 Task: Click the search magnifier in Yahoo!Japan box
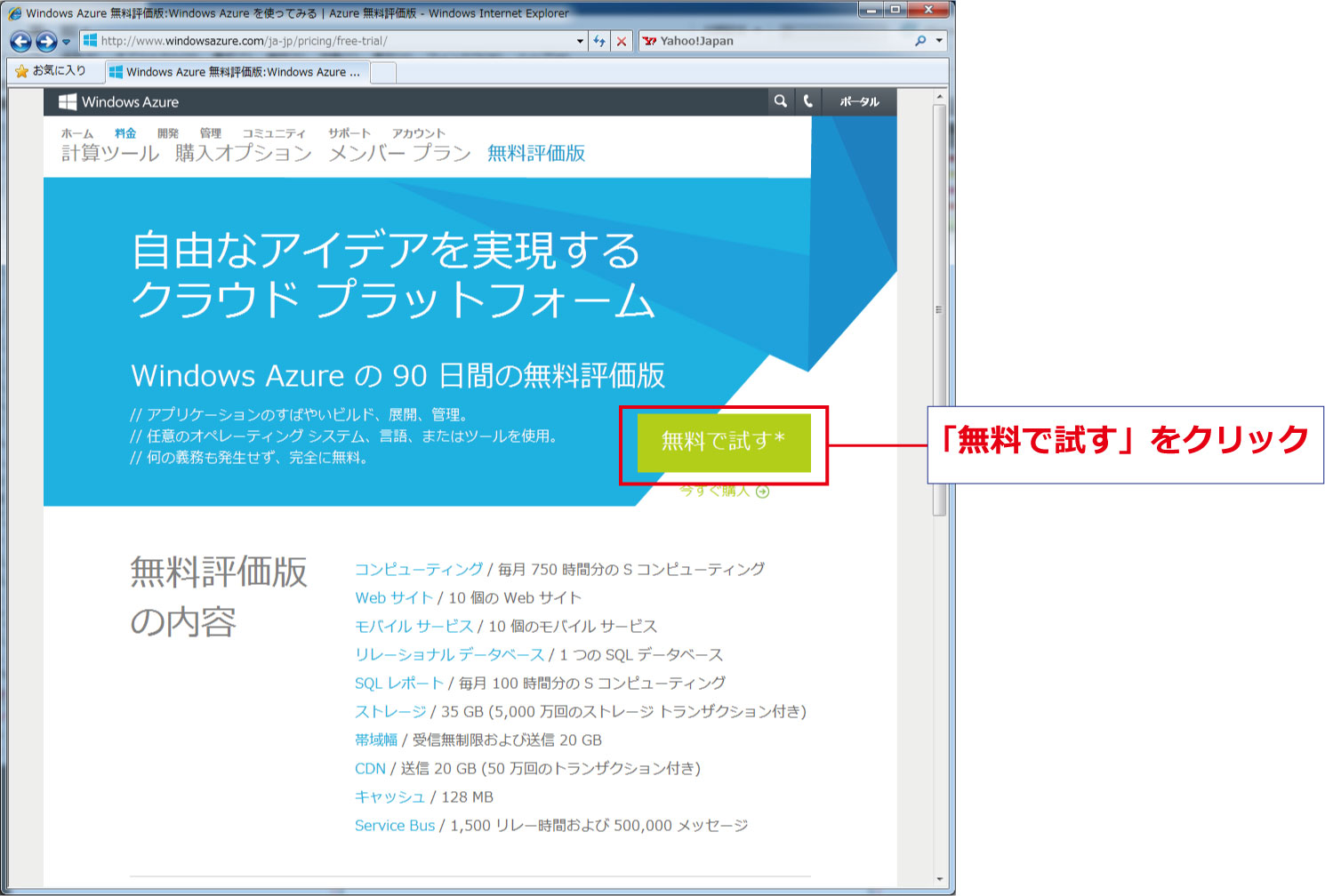coord(920,41)
